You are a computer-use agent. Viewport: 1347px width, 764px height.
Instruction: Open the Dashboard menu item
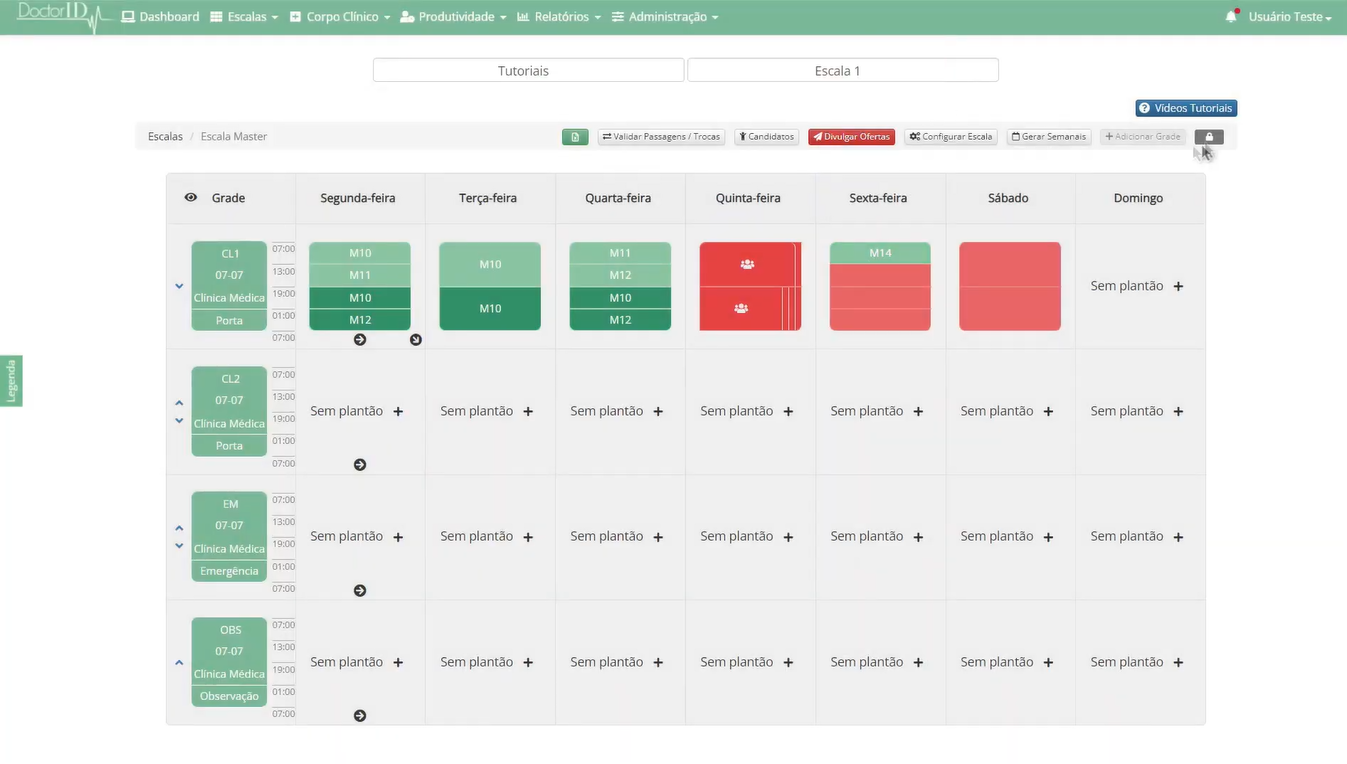click(160, 17)
